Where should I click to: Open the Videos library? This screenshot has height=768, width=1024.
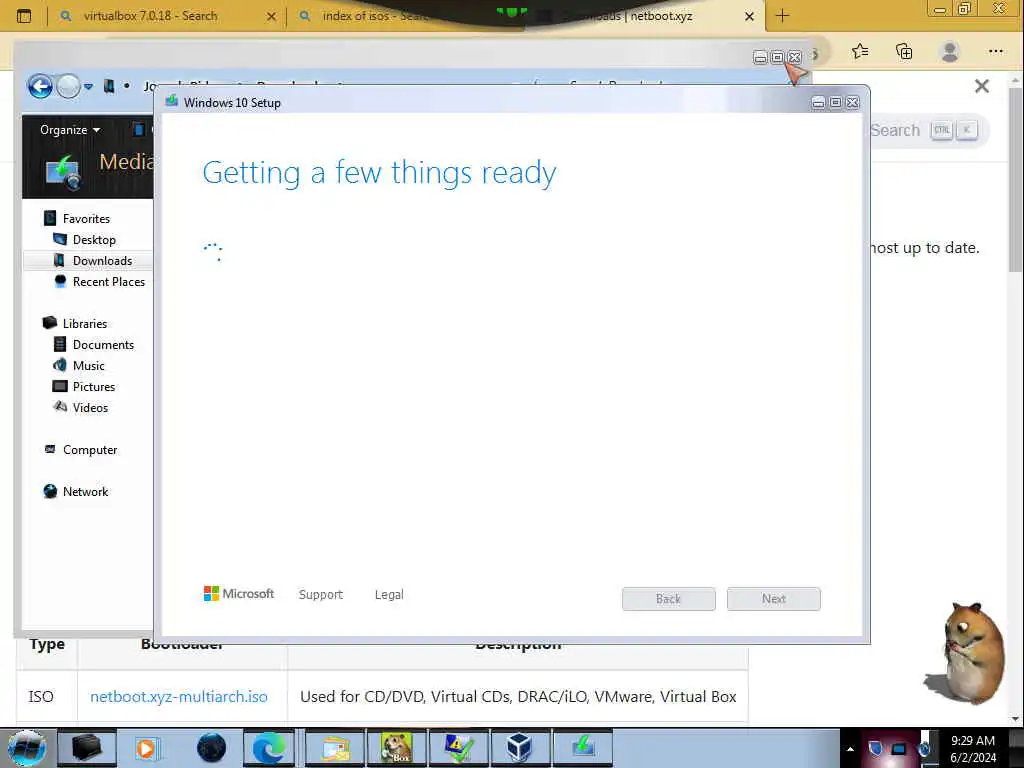click(x=90, y=408)
